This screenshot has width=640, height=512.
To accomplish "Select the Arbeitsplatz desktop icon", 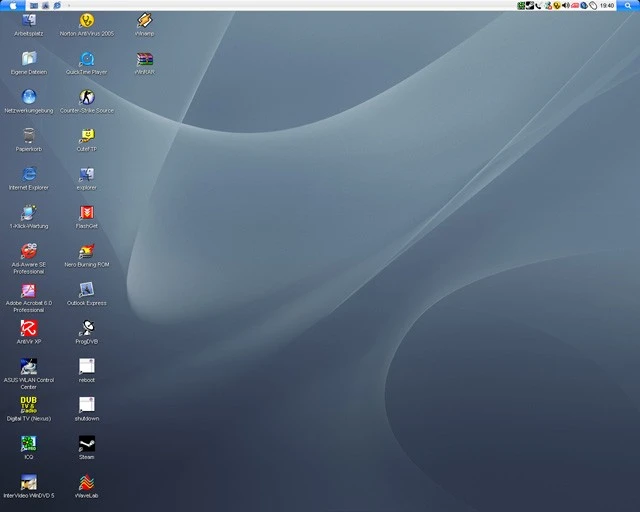I will pyautogui.click(x=29, y=21).
